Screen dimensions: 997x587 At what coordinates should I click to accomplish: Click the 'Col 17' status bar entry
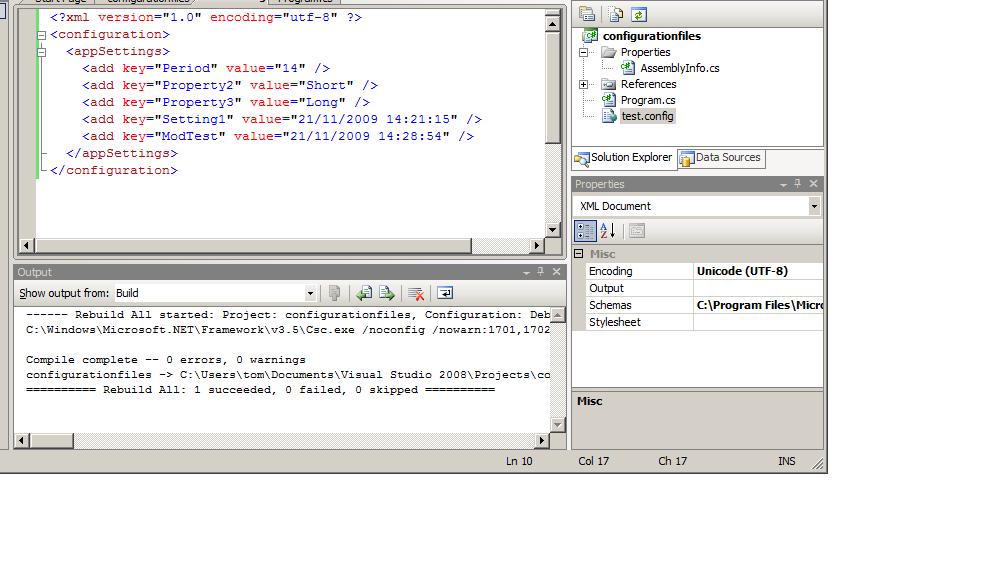pos(593,461)
